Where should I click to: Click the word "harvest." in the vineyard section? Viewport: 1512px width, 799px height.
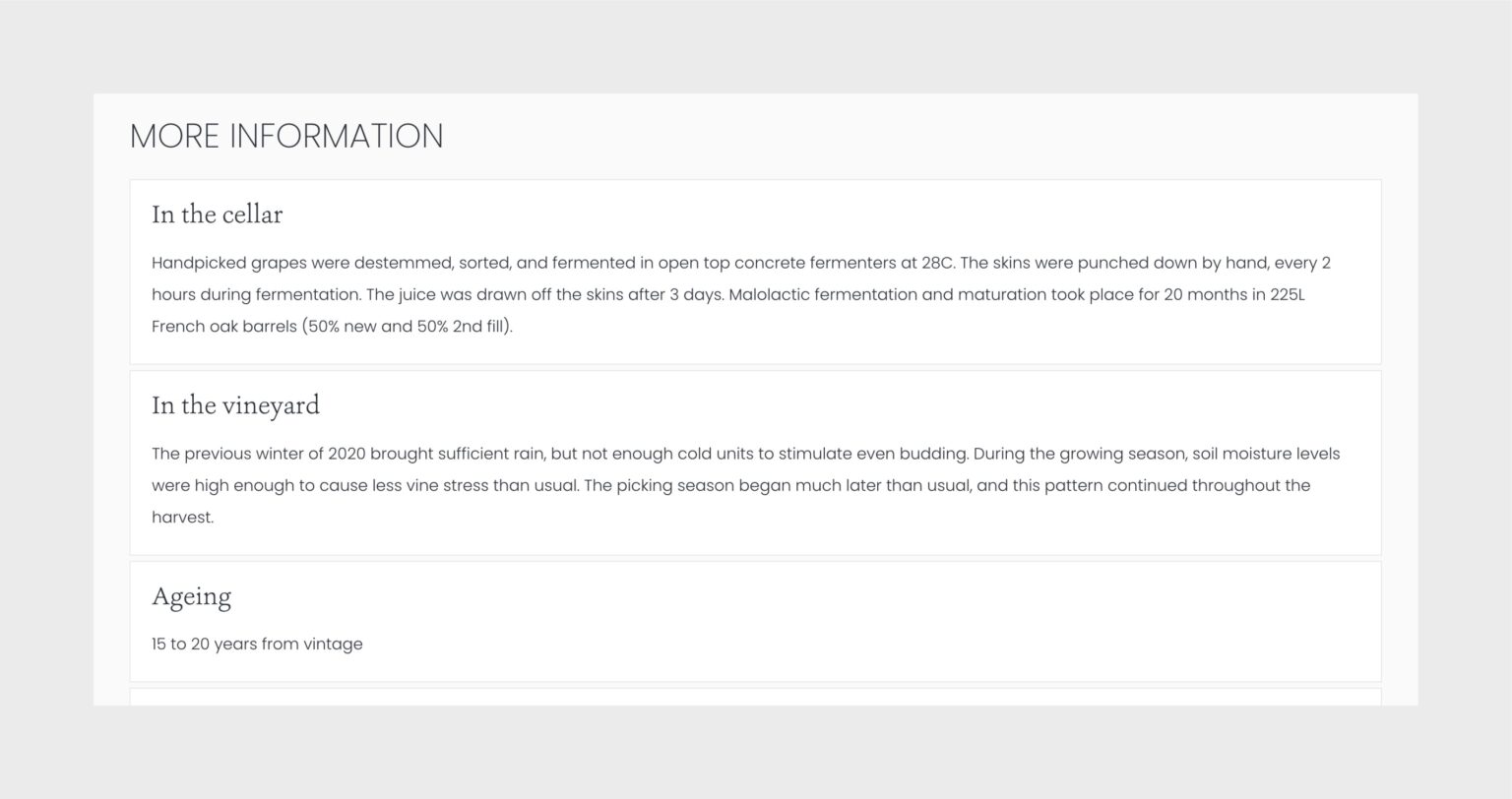click(182, 517)
